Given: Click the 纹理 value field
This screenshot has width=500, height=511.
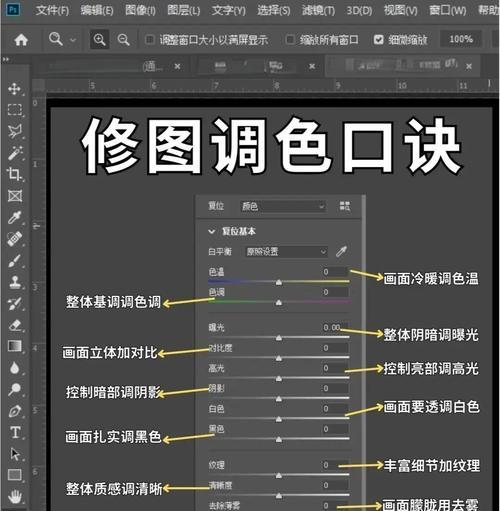Looking at the screenshot, I should coord(335,465).
